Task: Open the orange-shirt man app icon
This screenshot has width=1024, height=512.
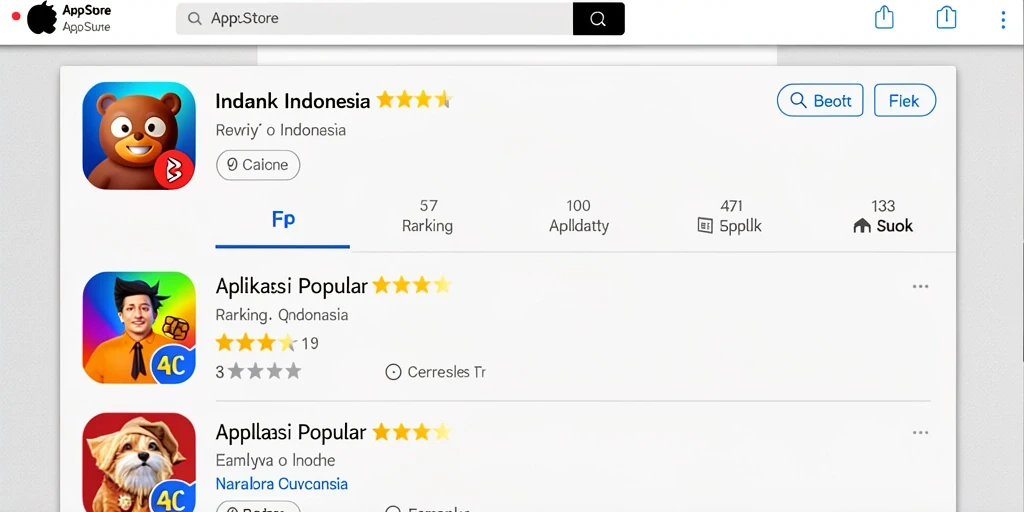Action: [x=138, y=327]
